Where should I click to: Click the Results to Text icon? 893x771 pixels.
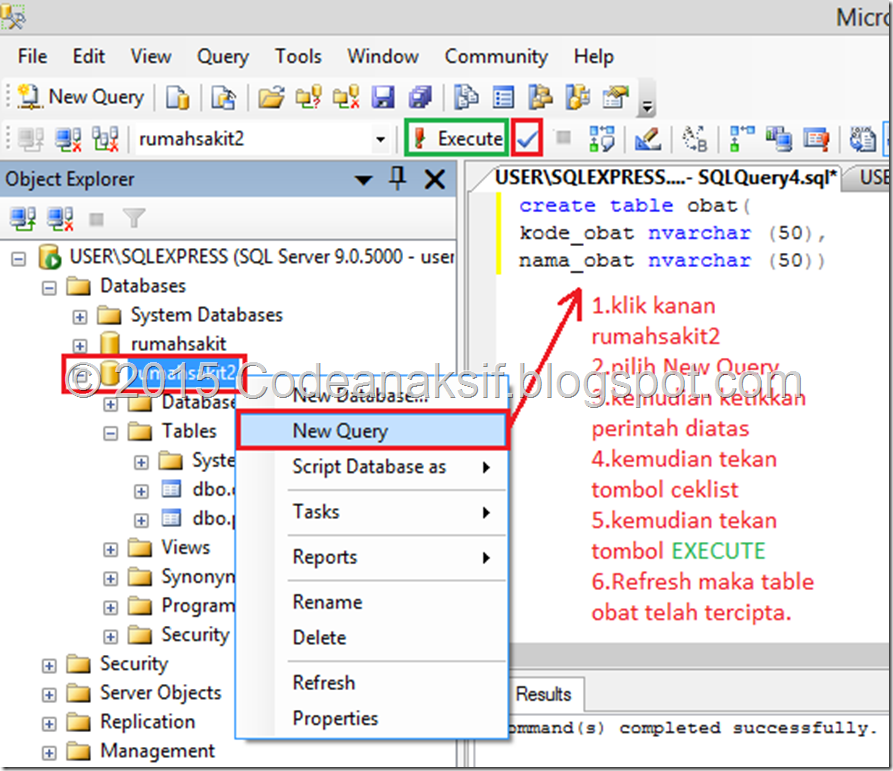(862, 139)
